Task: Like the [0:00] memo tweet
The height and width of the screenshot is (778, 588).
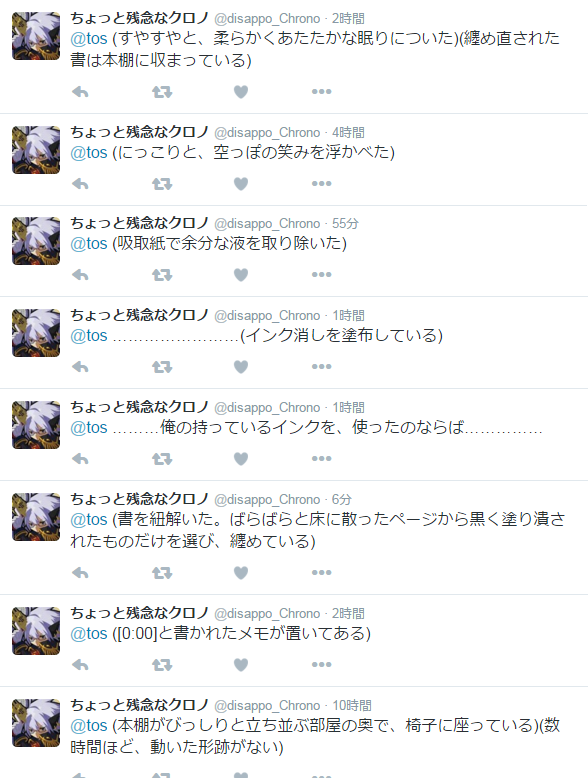Action: click(241, 665)
